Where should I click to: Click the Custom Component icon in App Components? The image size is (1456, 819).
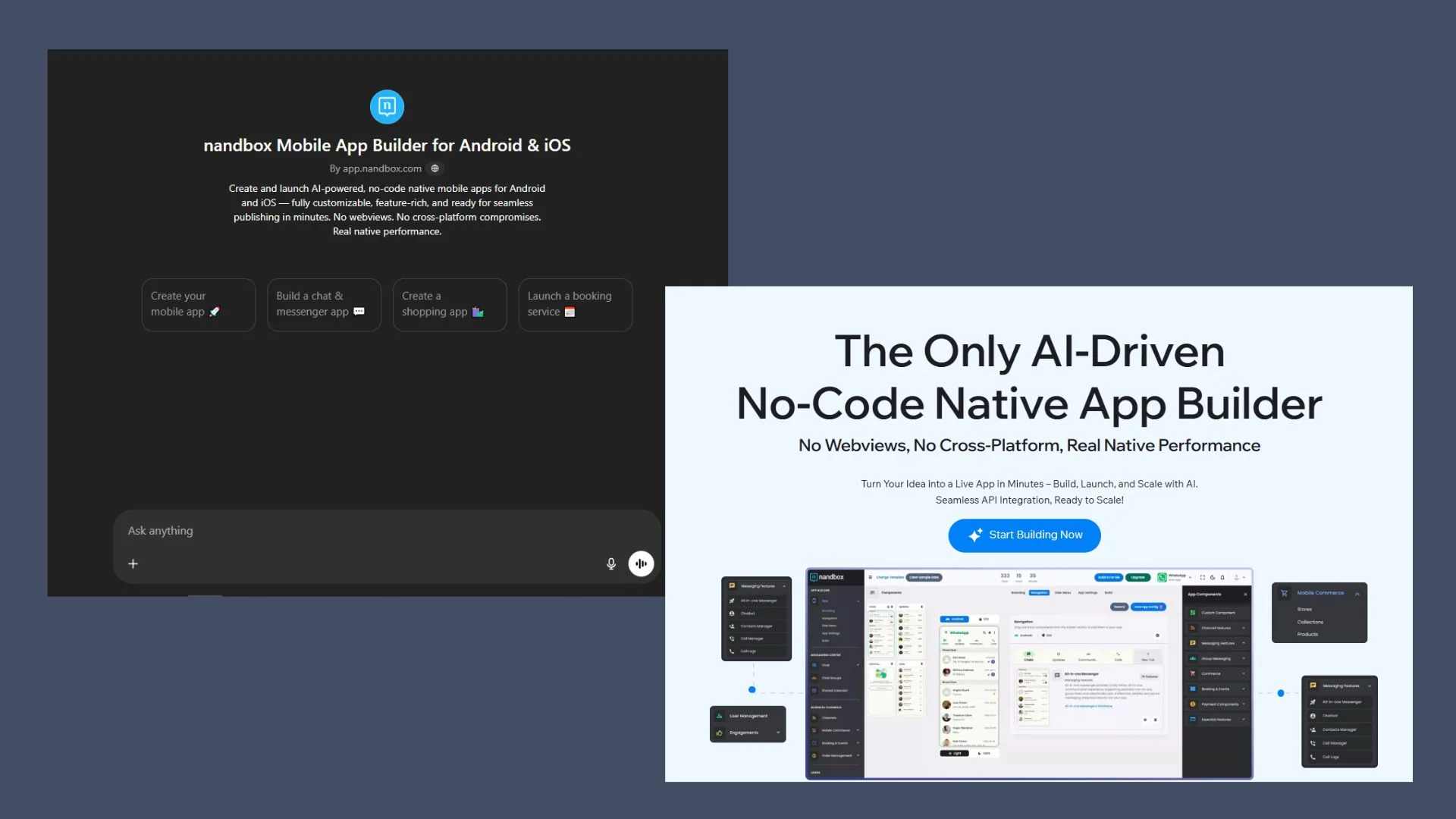tap(1192, 613)
